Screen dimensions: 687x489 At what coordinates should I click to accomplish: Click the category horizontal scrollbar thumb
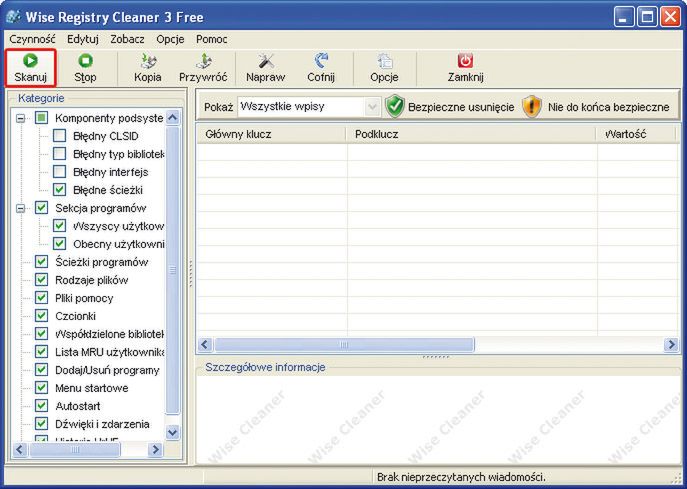[75, 449]
